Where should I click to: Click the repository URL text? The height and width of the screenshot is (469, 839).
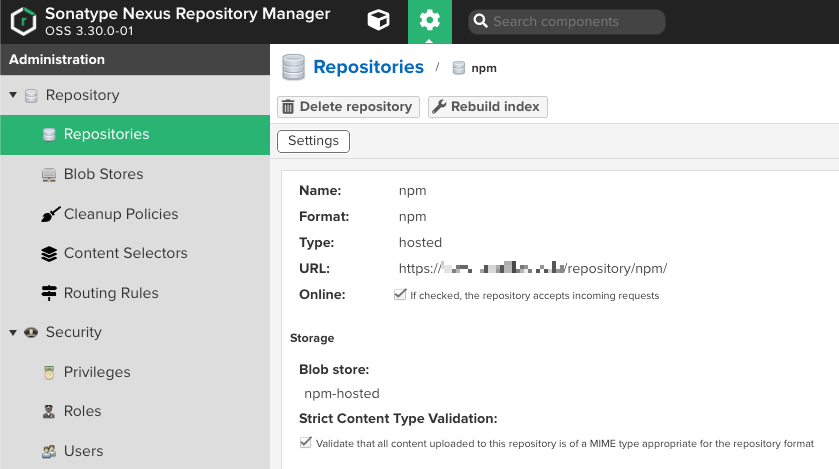(x=533, y=268)
